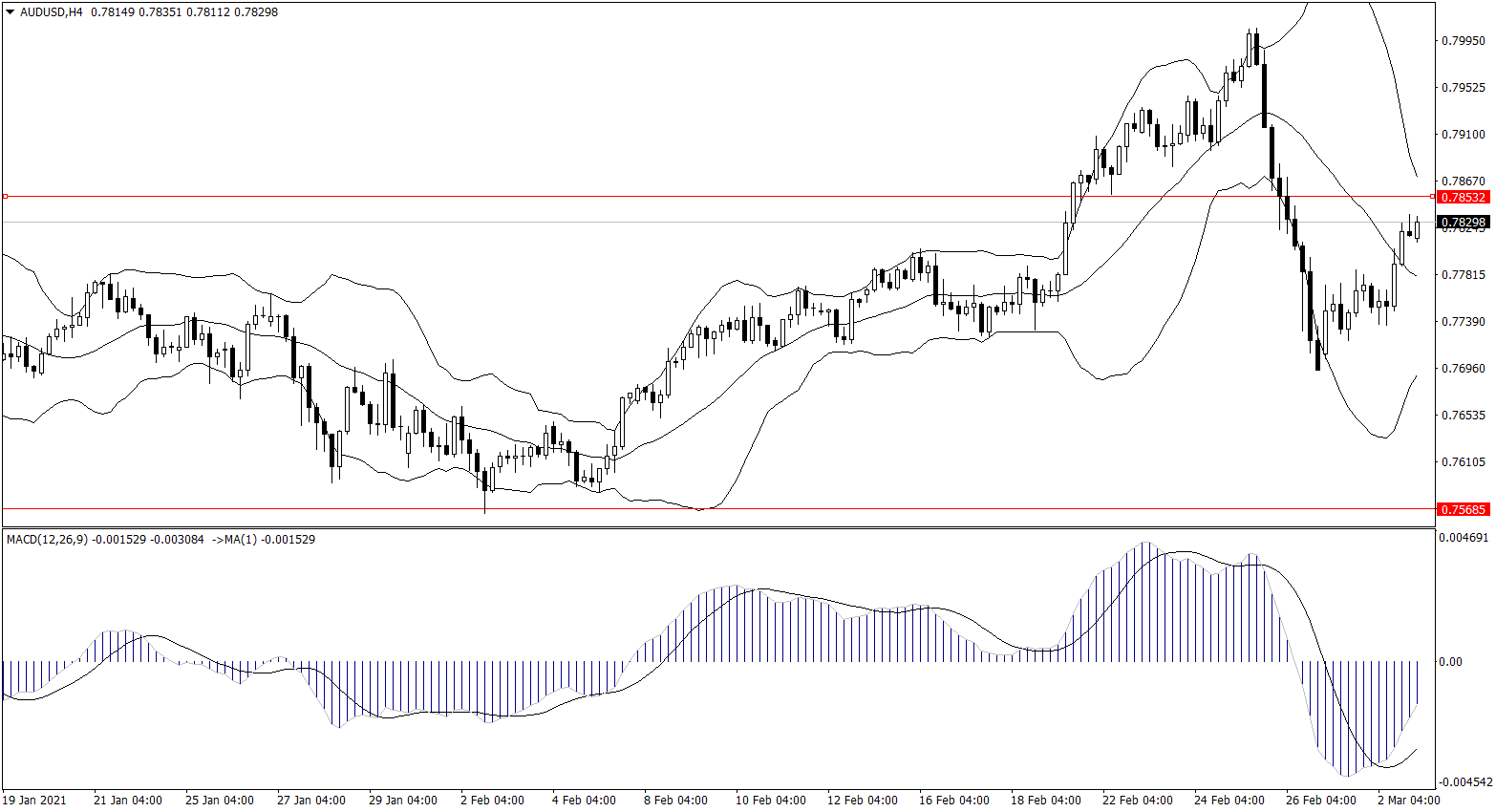
Task: Click the red 0.78532 price tag
Action: [x=1463, y=197]
